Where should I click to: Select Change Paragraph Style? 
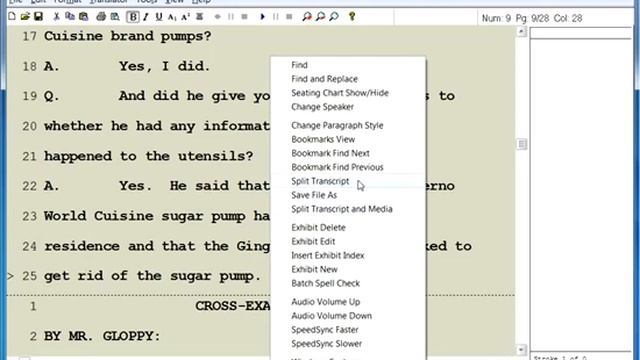pyautogui.click(x=337, y=125)
